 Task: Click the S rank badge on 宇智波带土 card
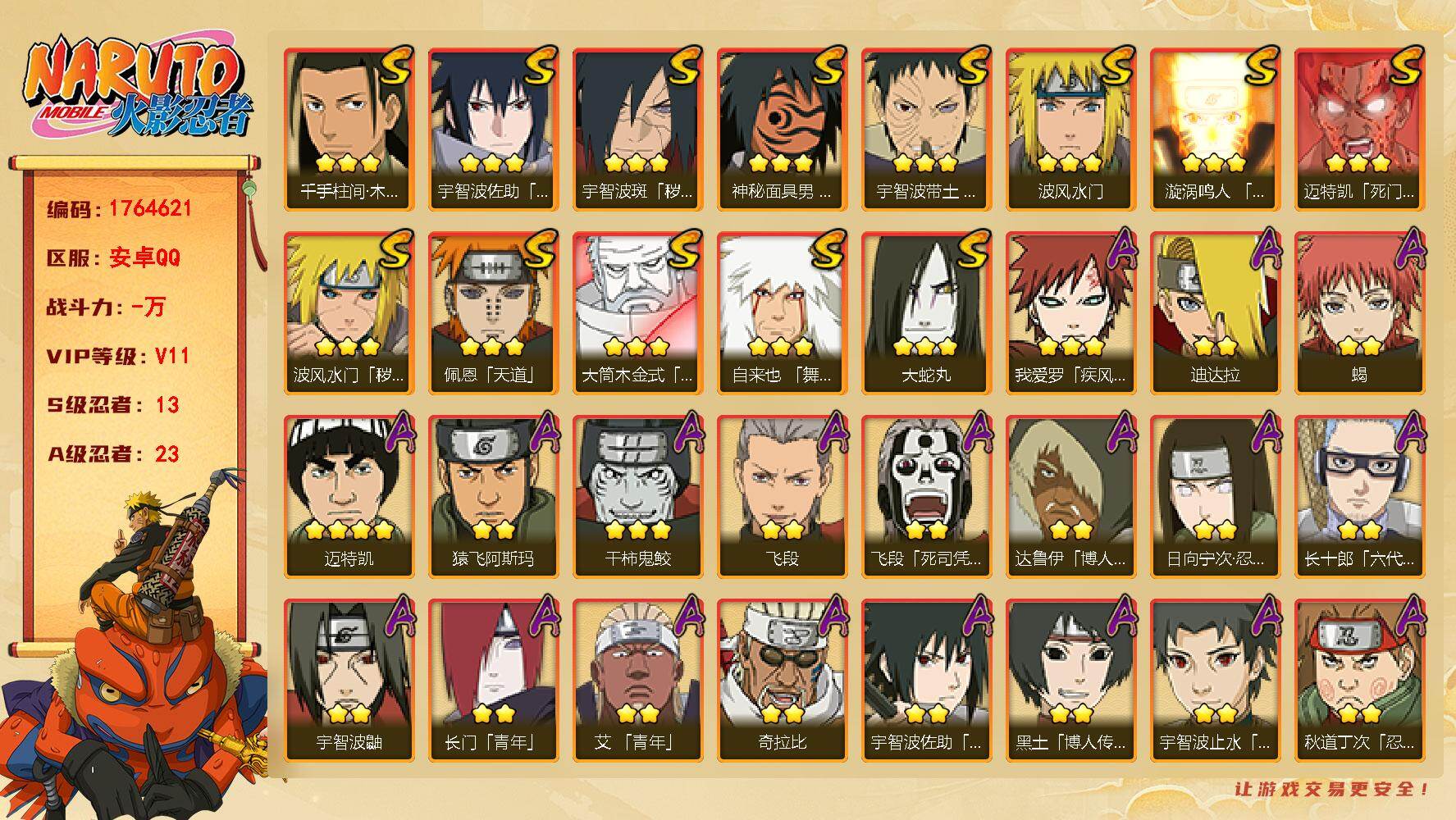(974, 66)
